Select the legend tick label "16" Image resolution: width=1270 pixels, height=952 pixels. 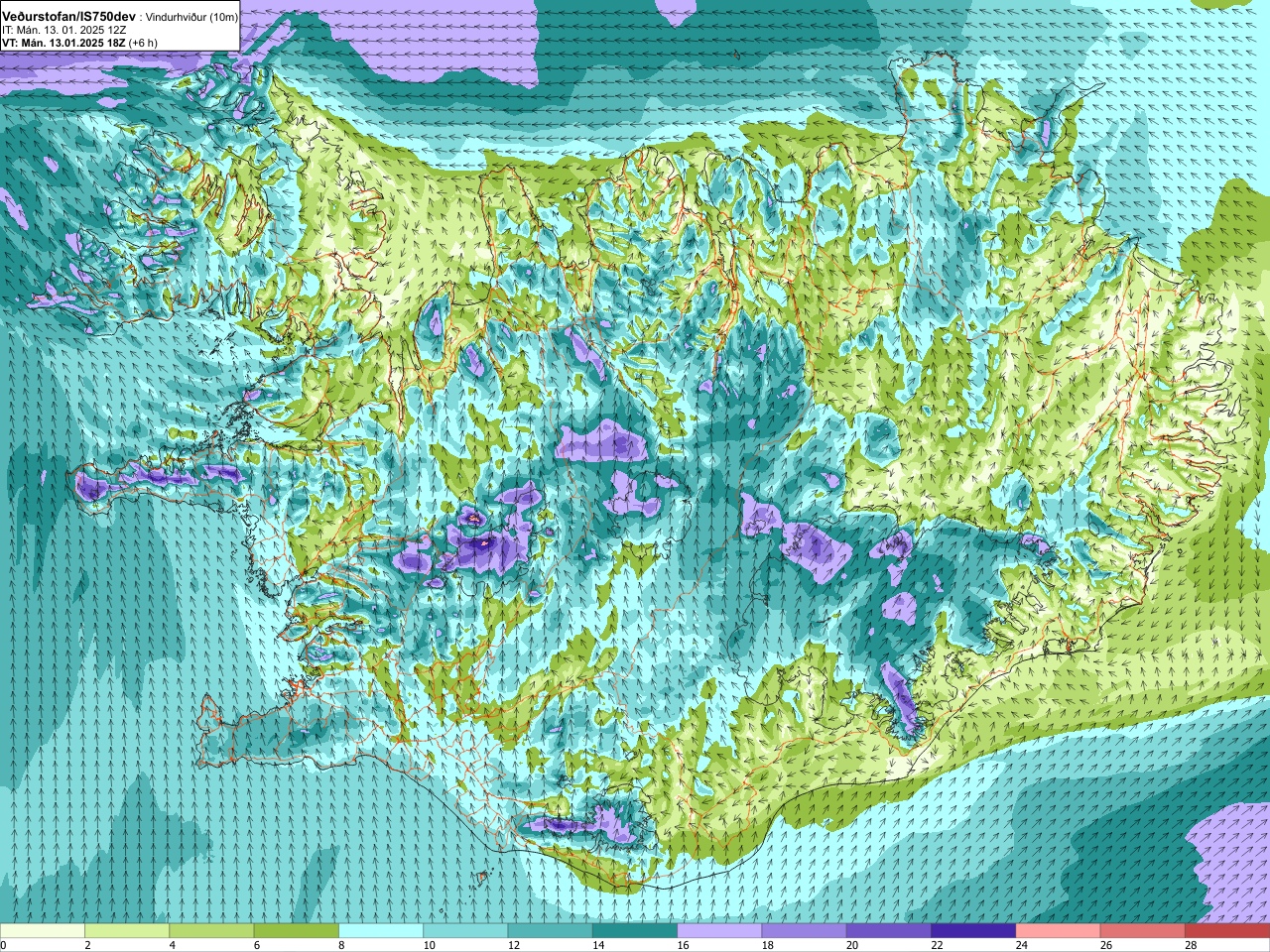683,945
